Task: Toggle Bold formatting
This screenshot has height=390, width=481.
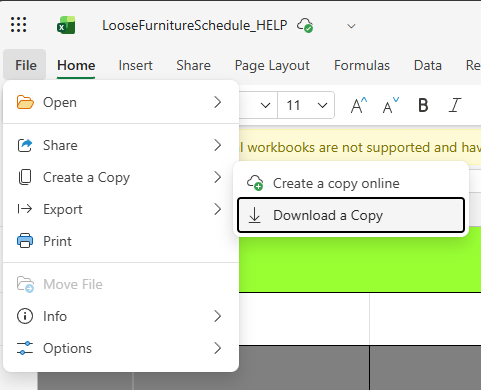Action: 423,105
